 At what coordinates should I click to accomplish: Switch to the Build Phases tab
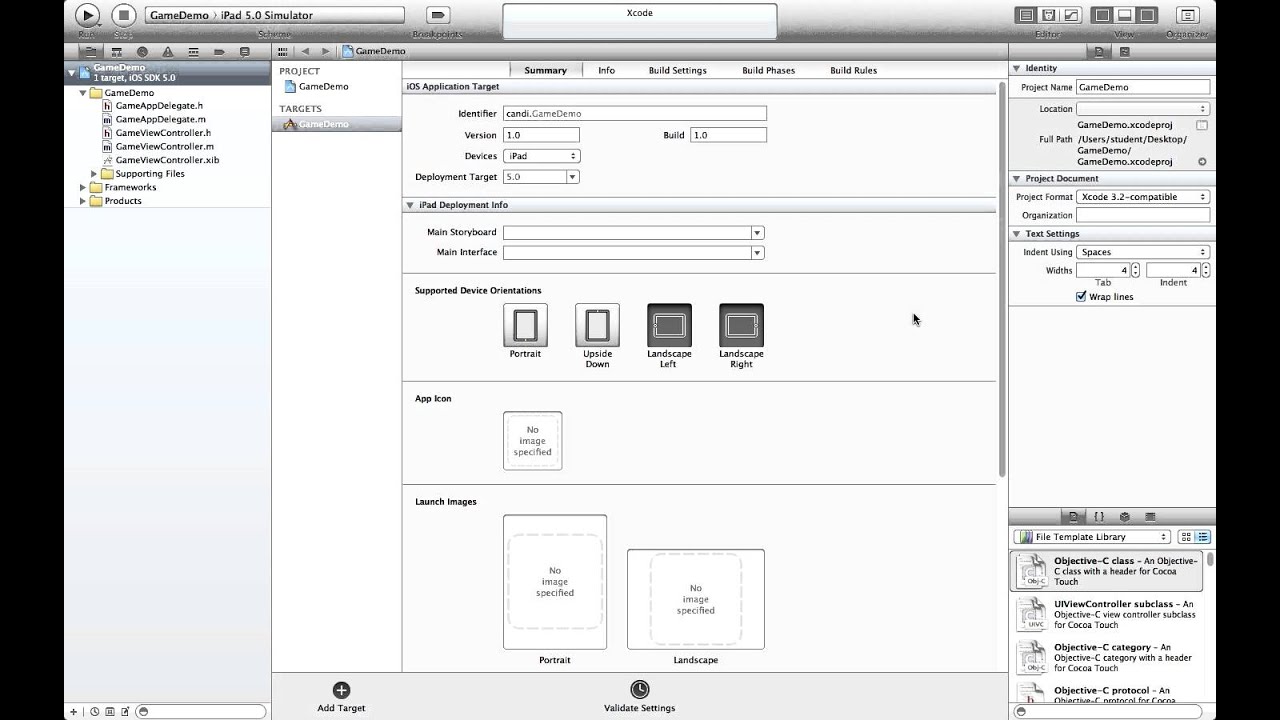768,70
